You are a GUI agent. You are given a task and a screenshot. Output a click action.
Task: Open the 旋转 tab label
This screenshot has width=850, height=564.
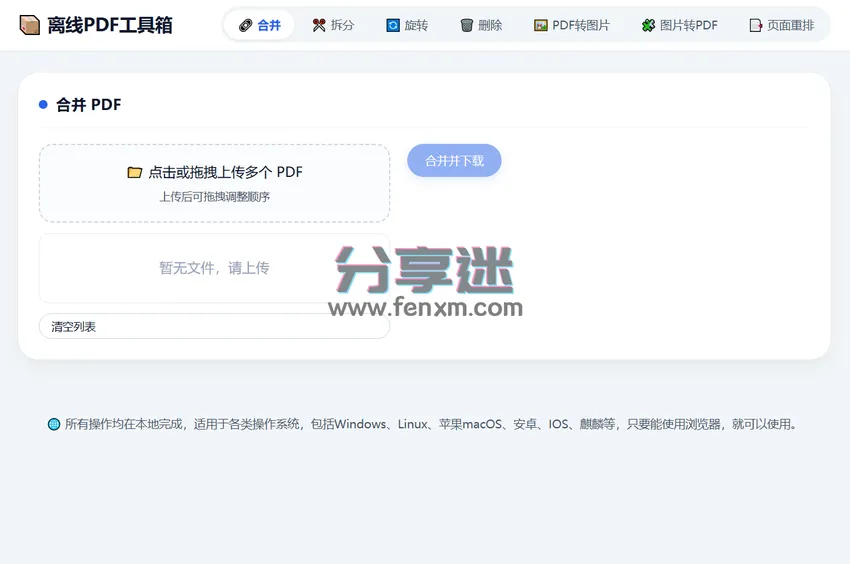(416, 25)
